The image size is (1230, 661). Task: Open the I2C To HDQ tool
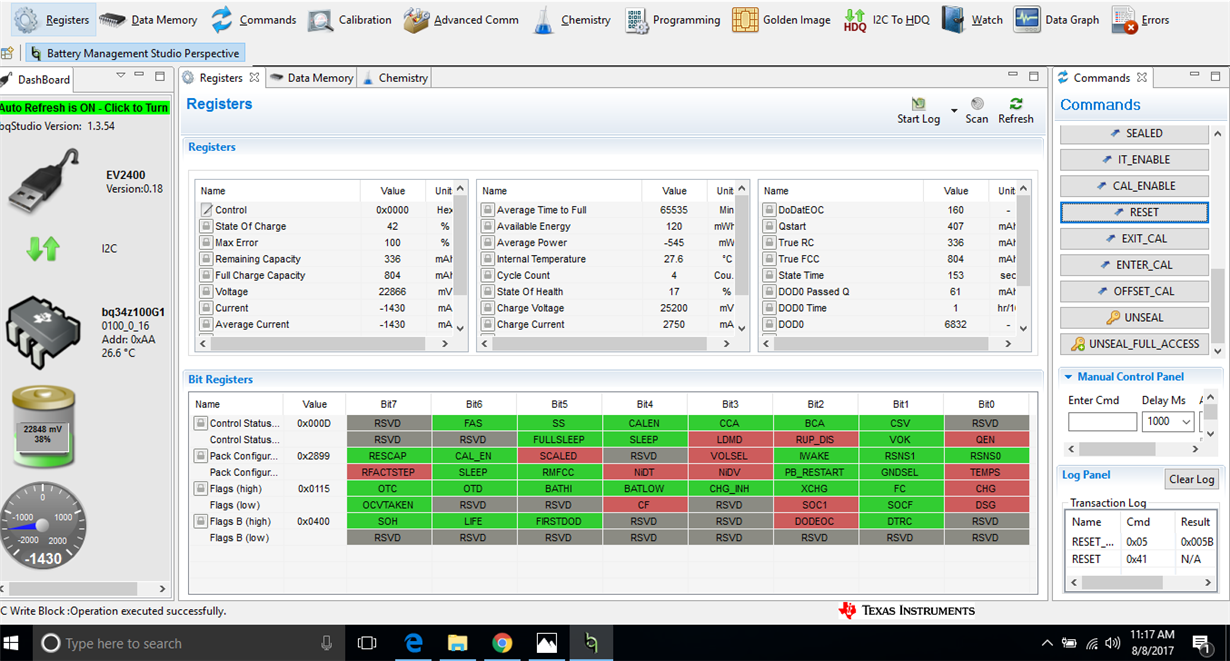(x=886, y=19)
